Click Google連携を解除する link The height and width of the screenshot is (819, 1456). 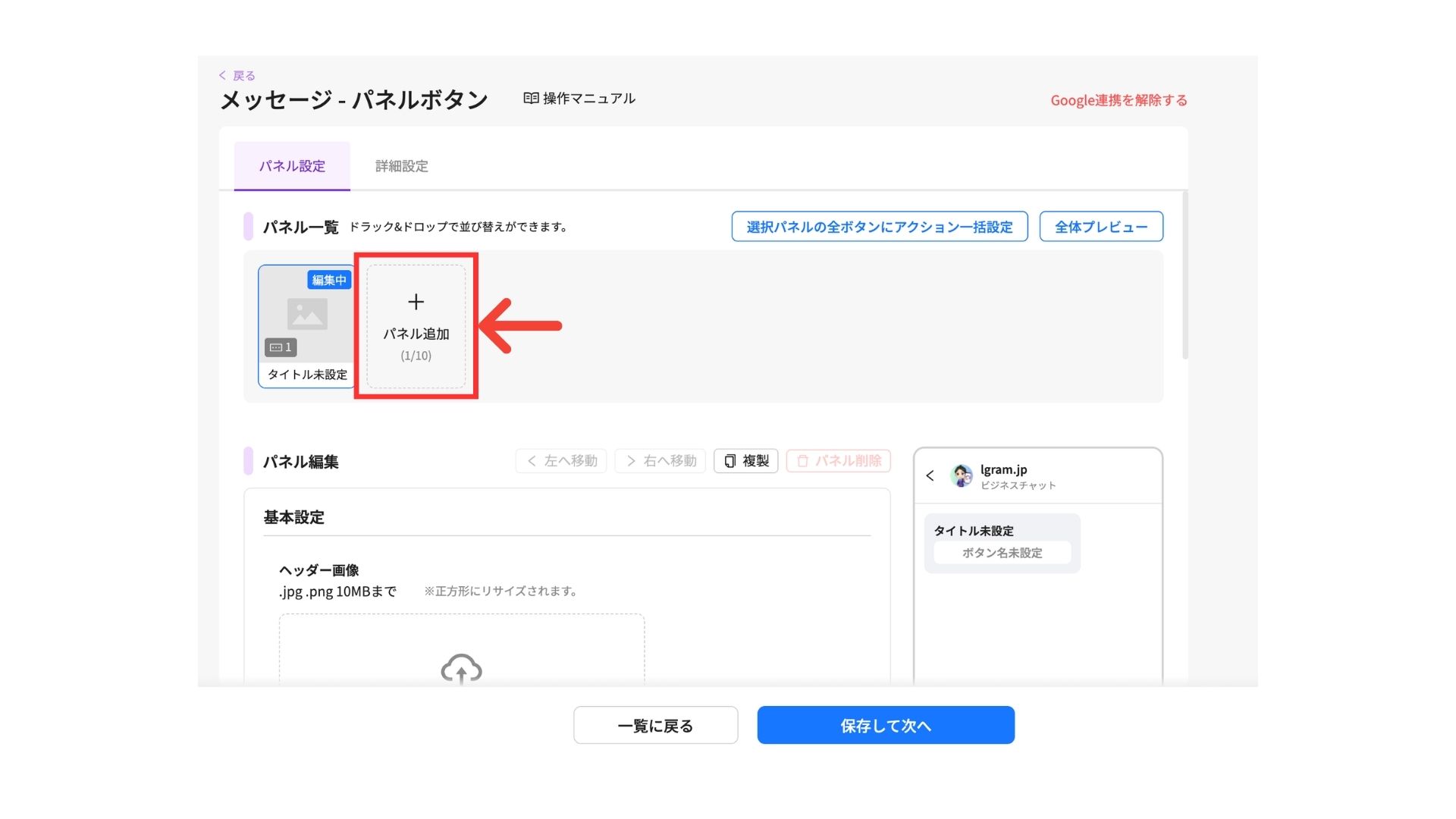pos(1118,100)
